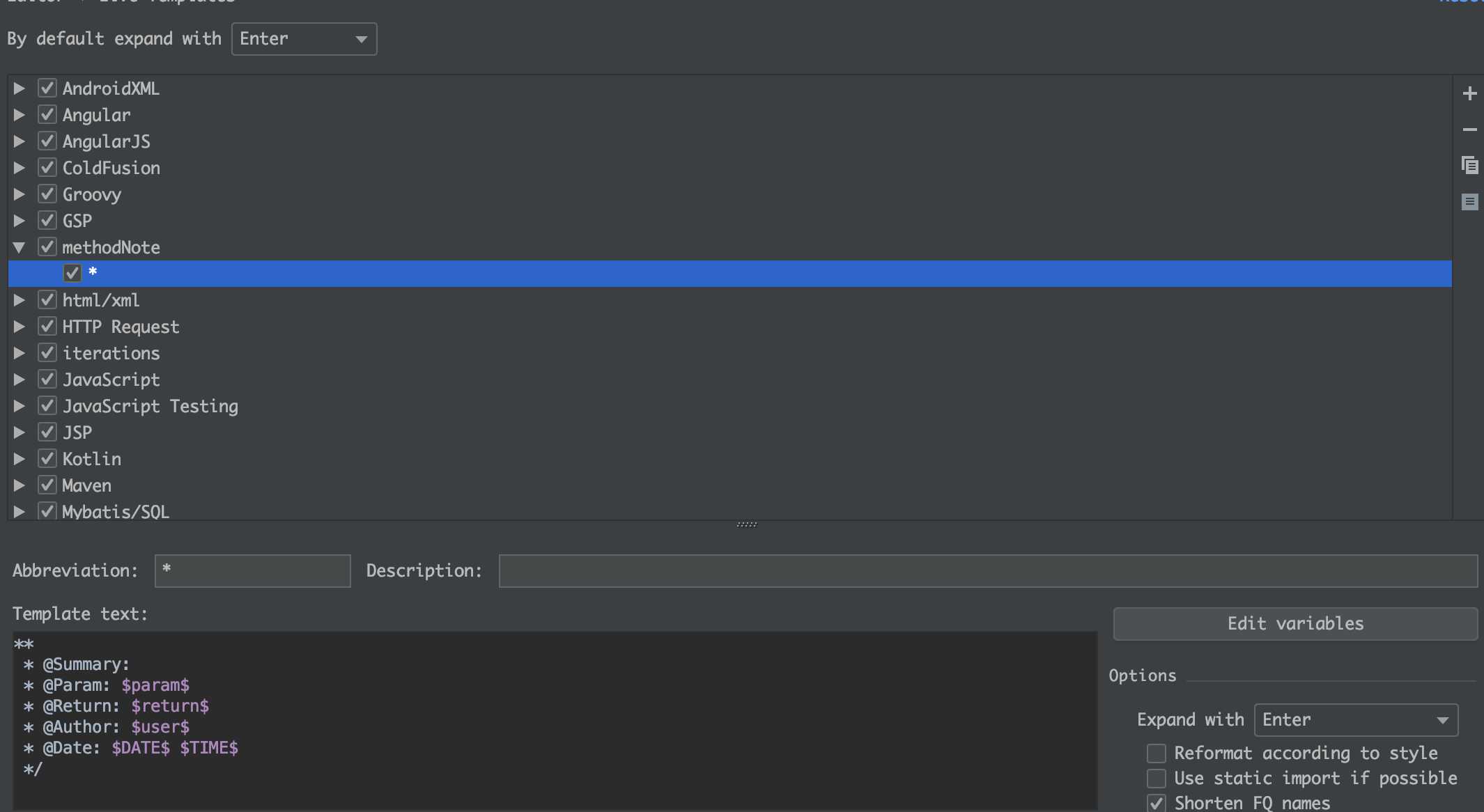The image size is (1484, 812).
Task: Add a new live template with plus icon
Action: point(1469,93)
